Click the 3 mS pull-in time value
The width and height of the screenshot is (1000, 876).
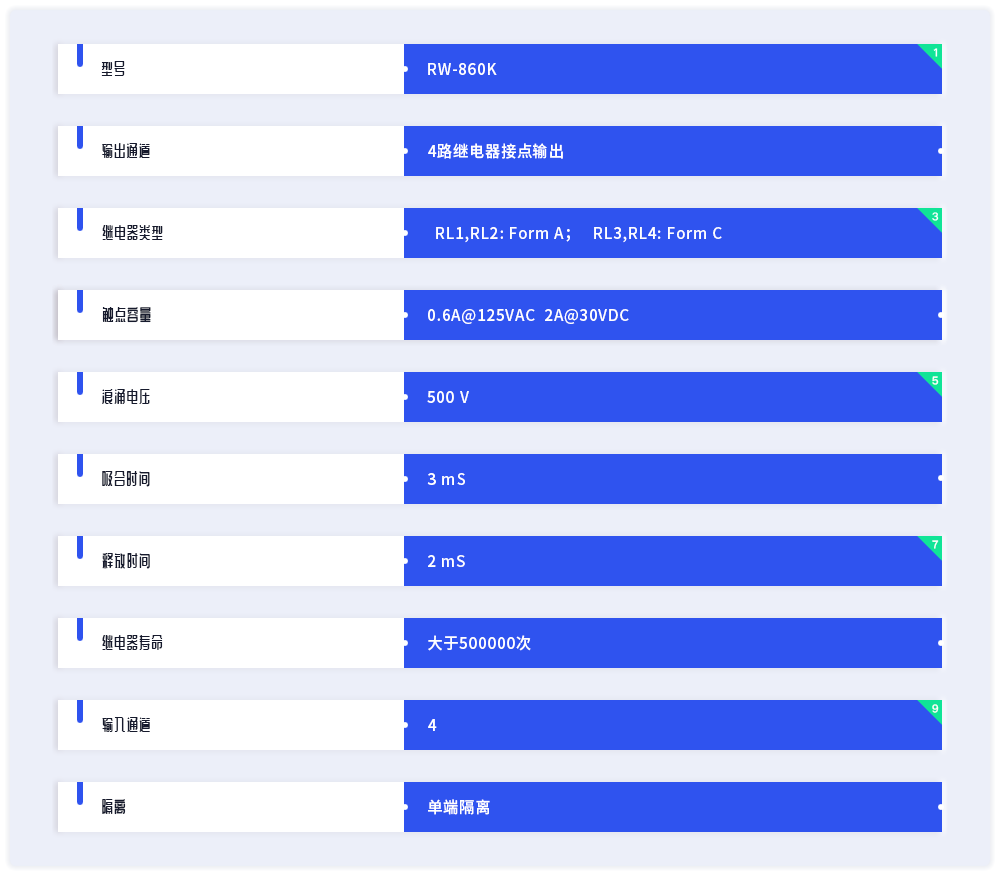[x=446, y=479]
